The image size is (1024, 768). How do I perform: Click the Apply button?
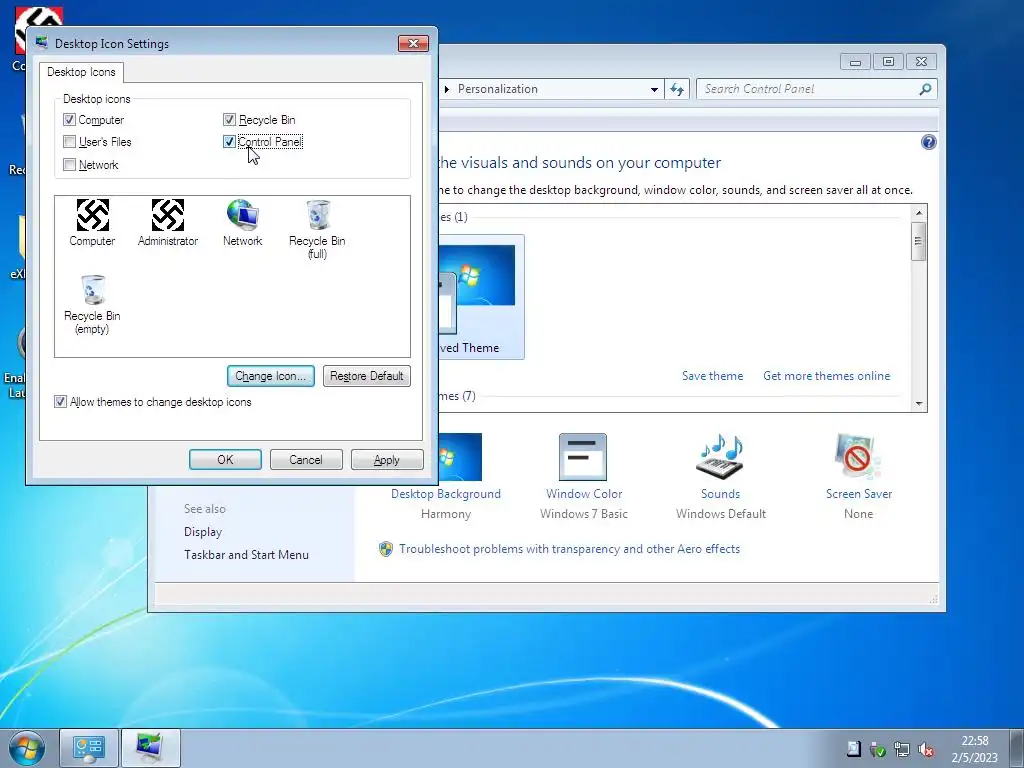click(387, 460)
